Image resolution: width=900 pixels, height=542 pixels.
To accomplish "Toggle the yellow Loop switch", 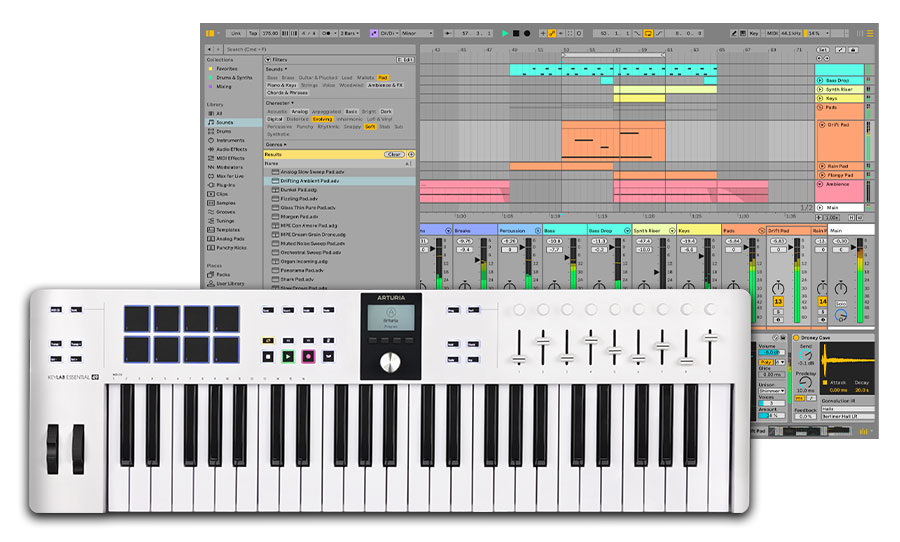I will pos(648,33).
